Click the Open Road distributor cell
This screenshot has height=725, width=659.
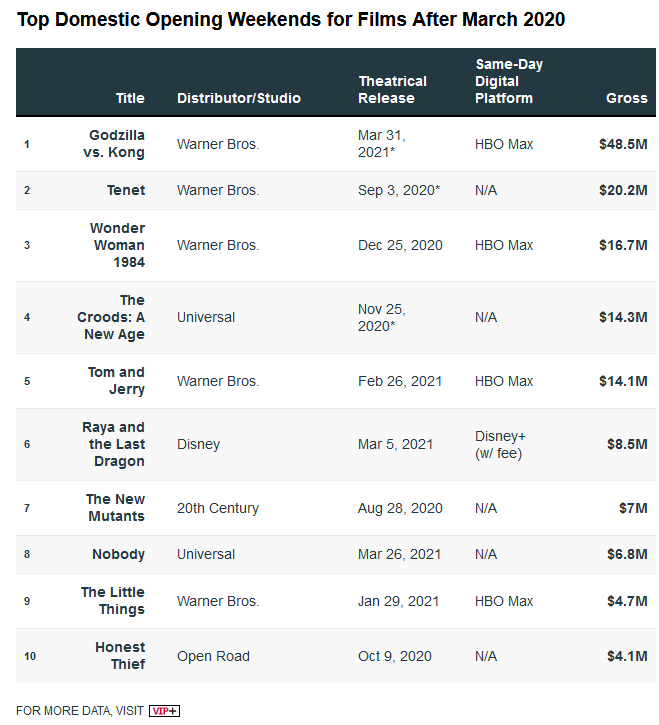click(x=214, y=656)
